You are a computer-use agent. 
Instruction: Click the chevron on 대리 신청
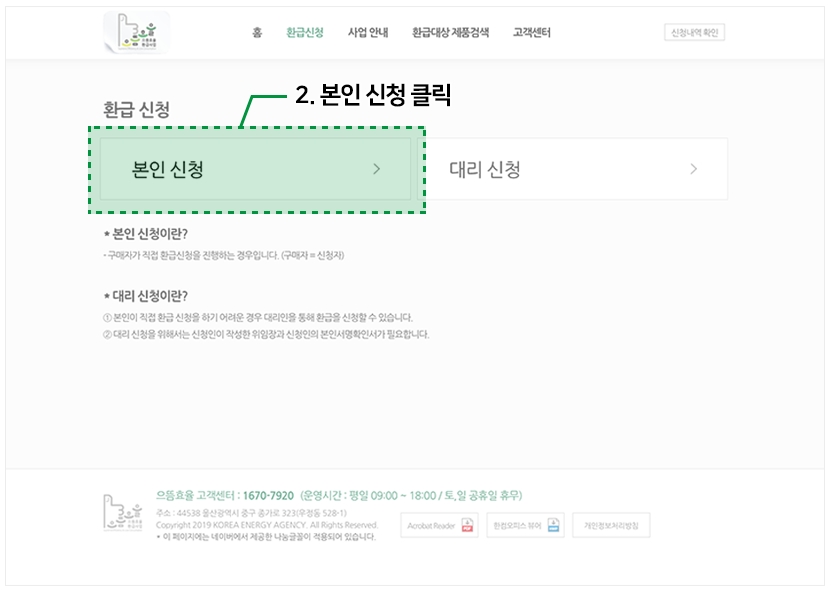[x=693, y=169]
